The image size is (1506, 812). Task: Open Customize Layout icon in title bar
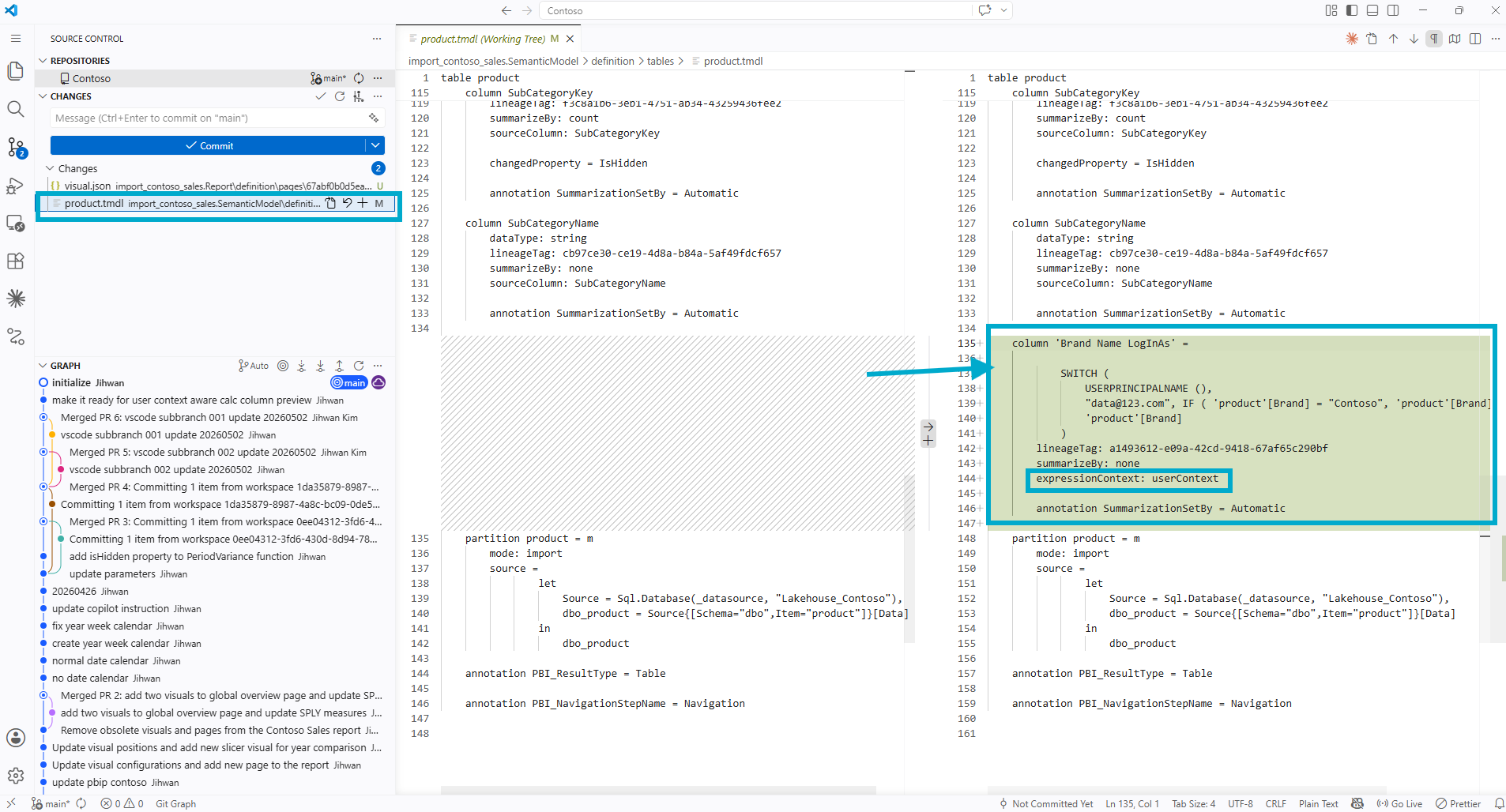(x=1331, y=10)
